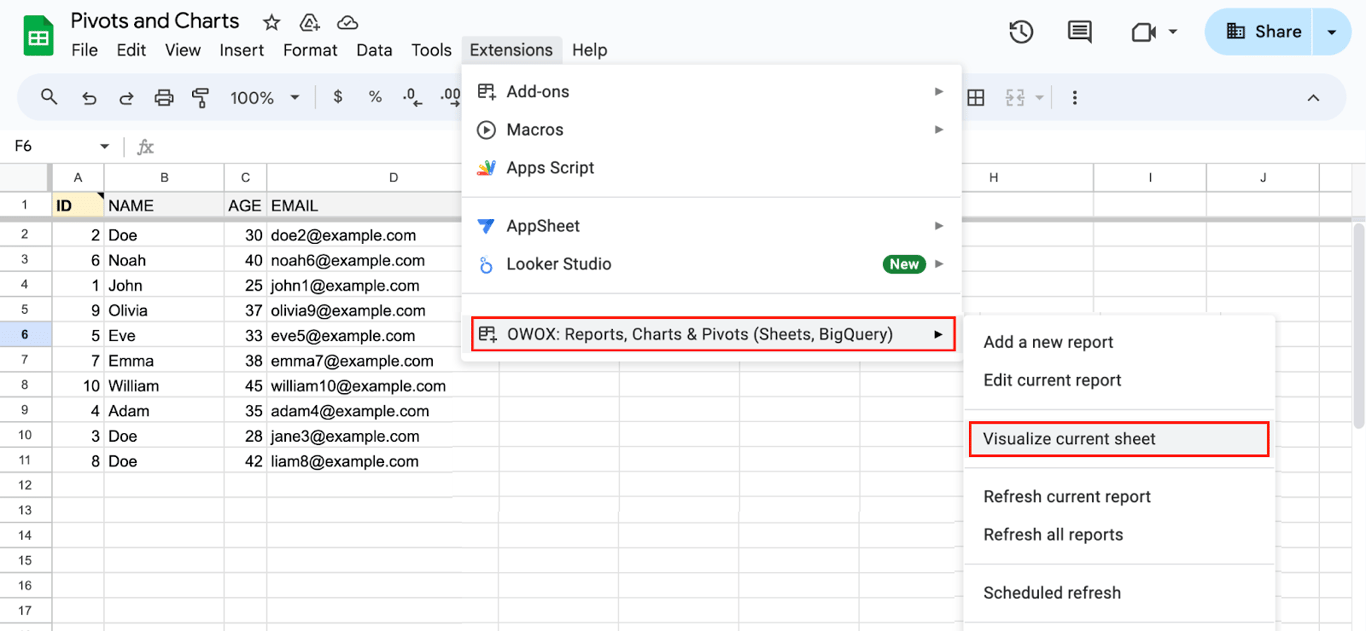
Task: Click the move to Drive folder icon
Action: 309,22
